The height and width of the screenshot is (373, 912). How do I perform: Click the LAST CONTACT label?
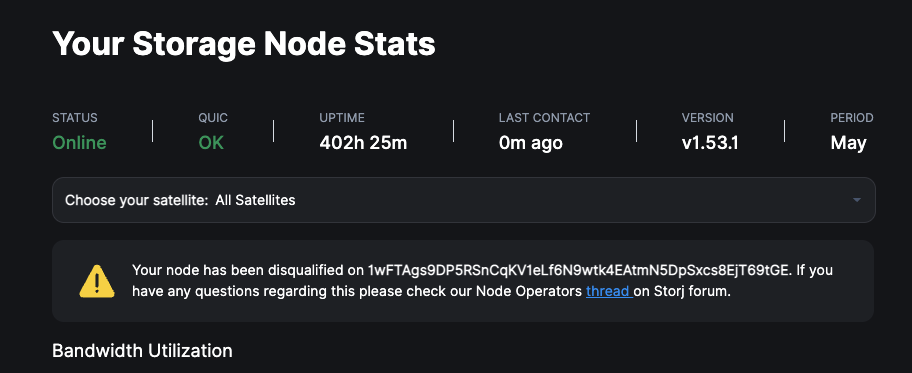(x=544, y=118)
